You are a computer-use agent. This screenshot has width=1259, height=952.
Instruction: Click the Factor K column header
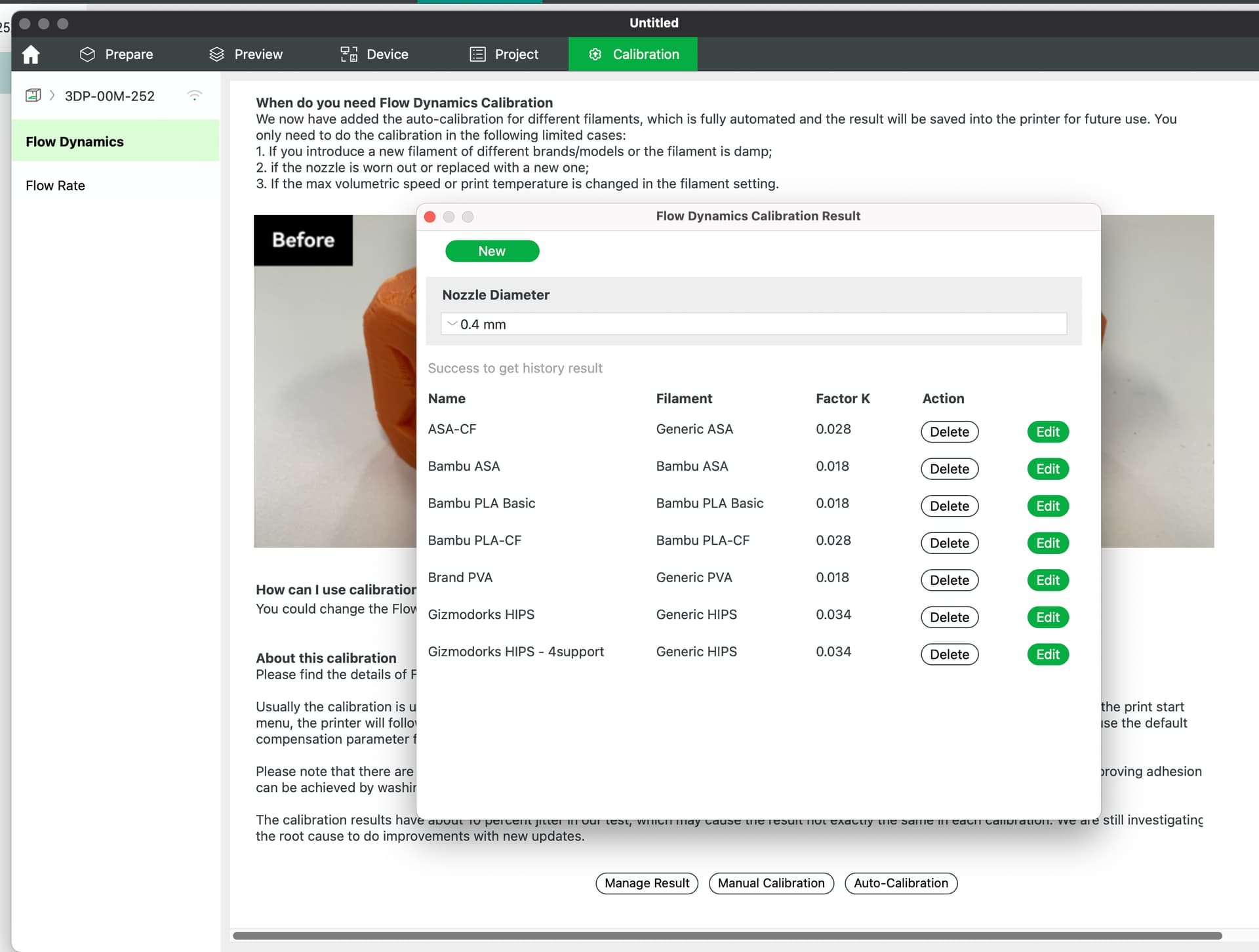tap(843, 398)
